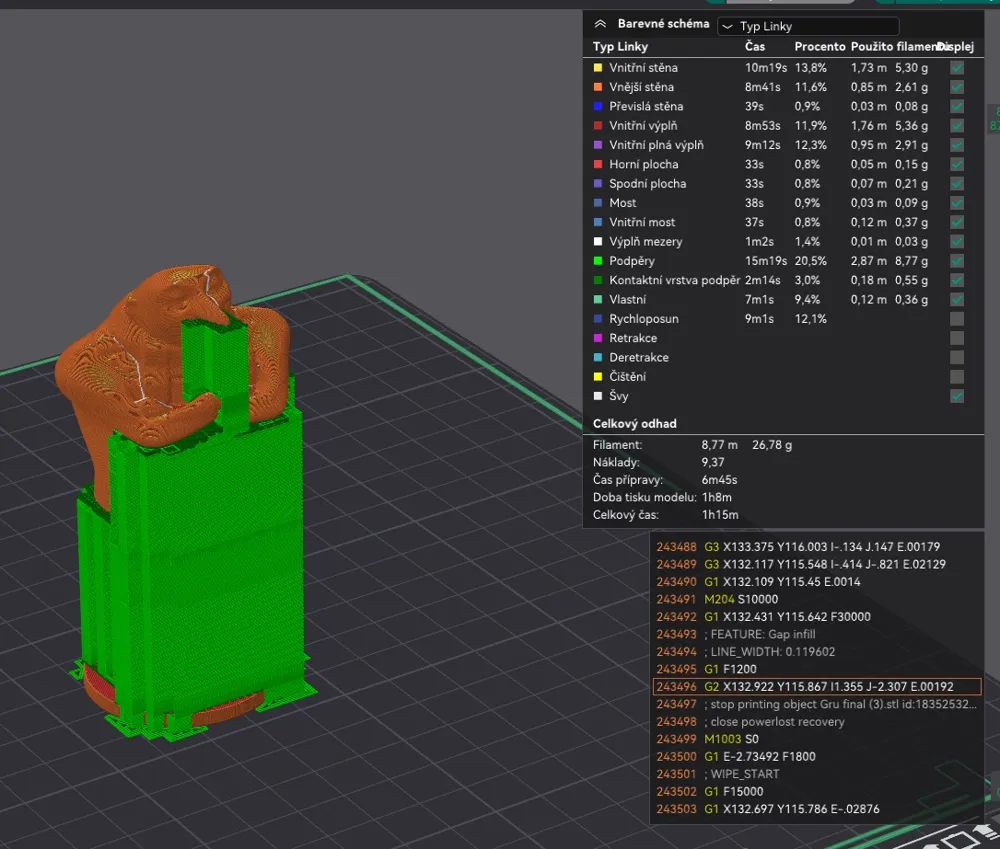Click the Čas column header
The width and height of the screenshot is (1000, 849).
(x=754, y=47)
